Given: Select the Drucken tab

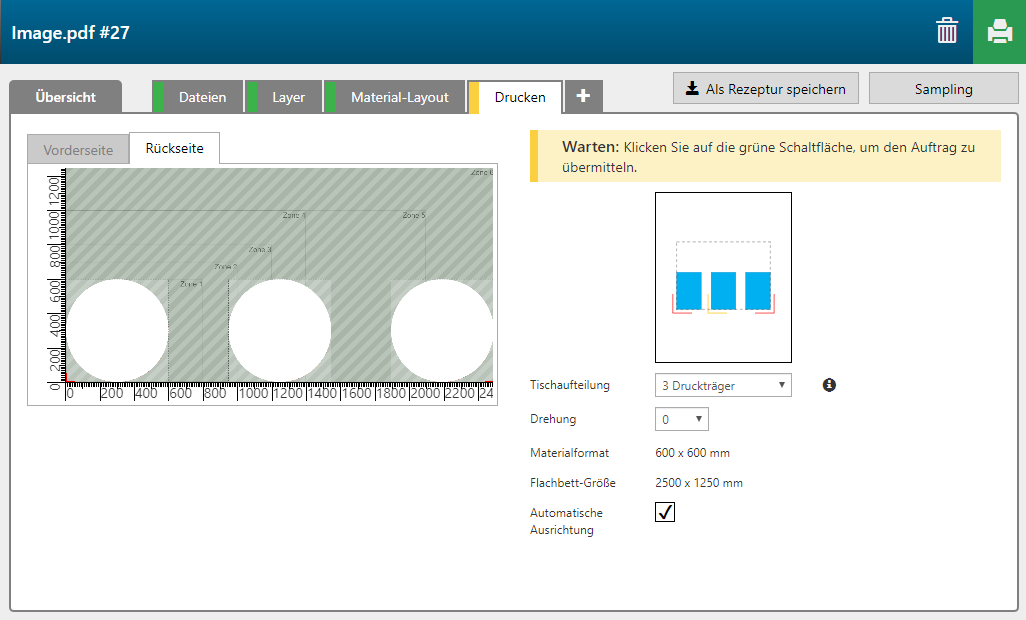Looking at the screenshot, I should click(520, 97).
